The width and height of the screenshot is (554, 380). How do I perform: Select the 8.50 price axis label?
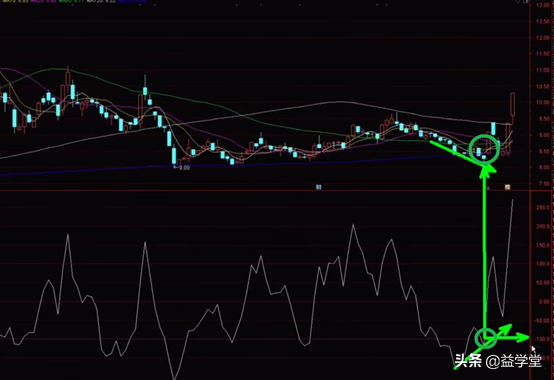tap(543, 151)
